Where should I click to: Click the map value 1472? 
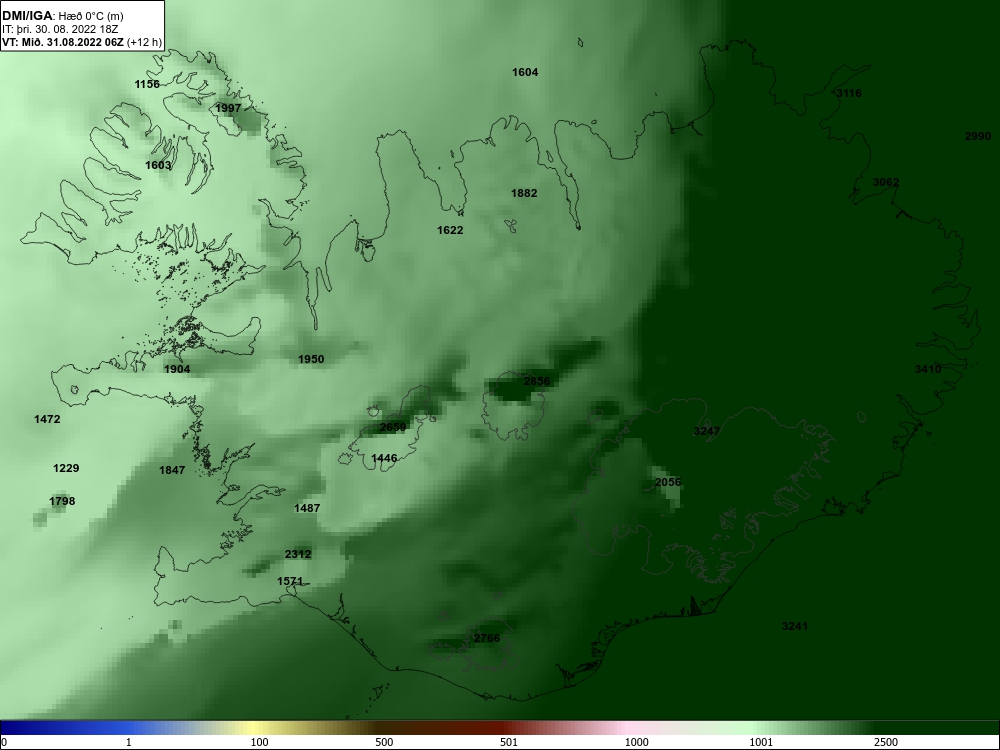[47, 419]
